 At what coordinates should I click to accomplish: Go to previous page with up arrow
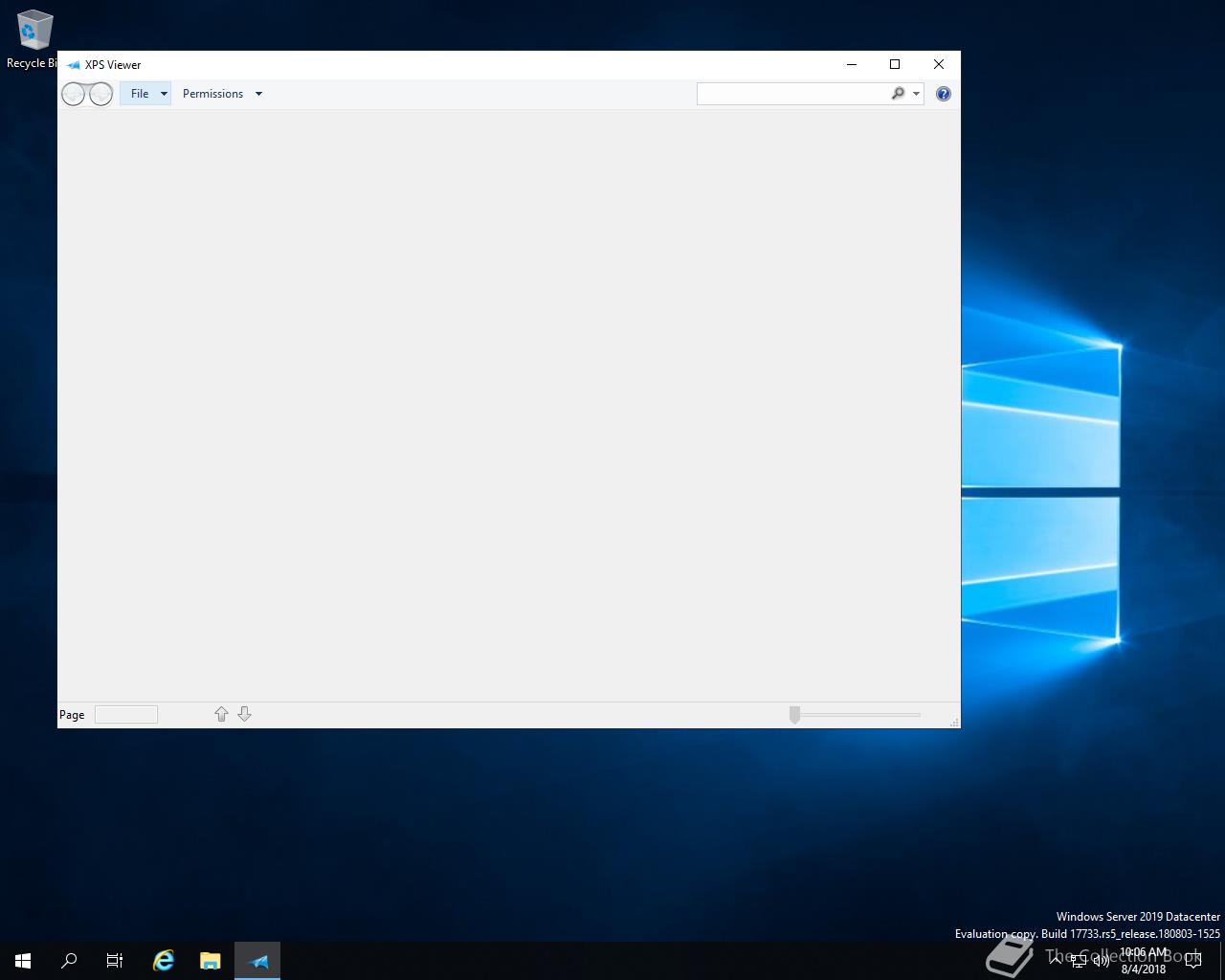(x=221, y=715)
